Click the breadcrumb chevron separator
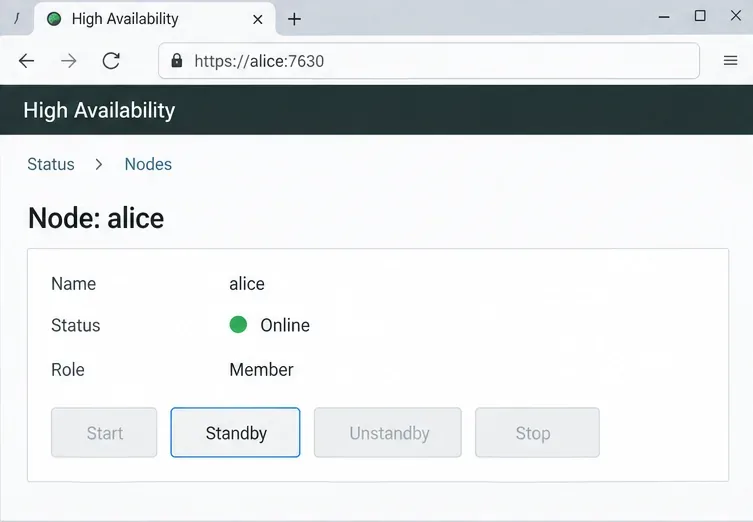Image resolution: width=753 pixels, height=522 pixels. pos(99,165)
